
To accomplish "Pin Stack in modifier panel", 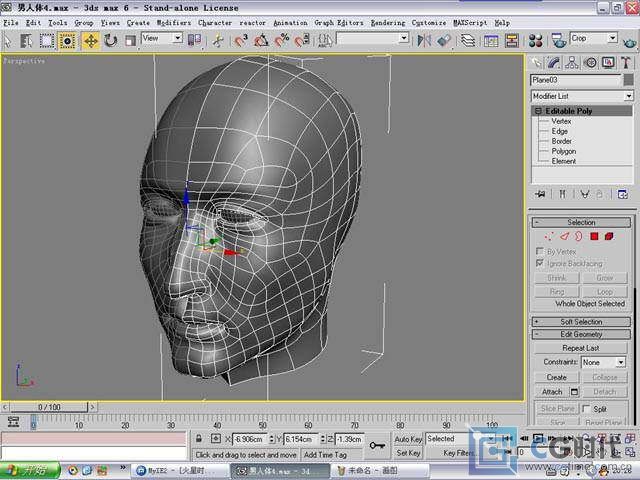I will [540, 194].
